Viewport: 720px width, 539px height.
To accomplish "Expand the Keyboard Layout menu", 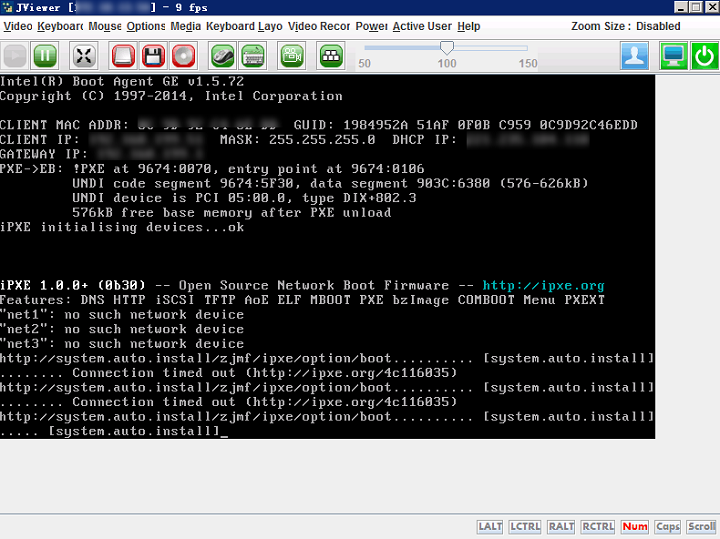I will coord(244,26).
